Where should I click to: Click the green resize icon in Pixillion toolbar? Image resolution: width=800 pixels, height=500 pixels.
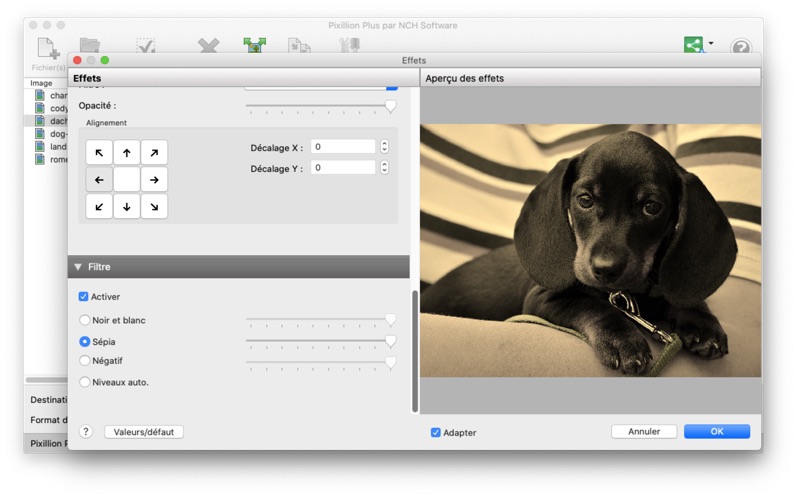pyautogui.click(x=255, y=45)
